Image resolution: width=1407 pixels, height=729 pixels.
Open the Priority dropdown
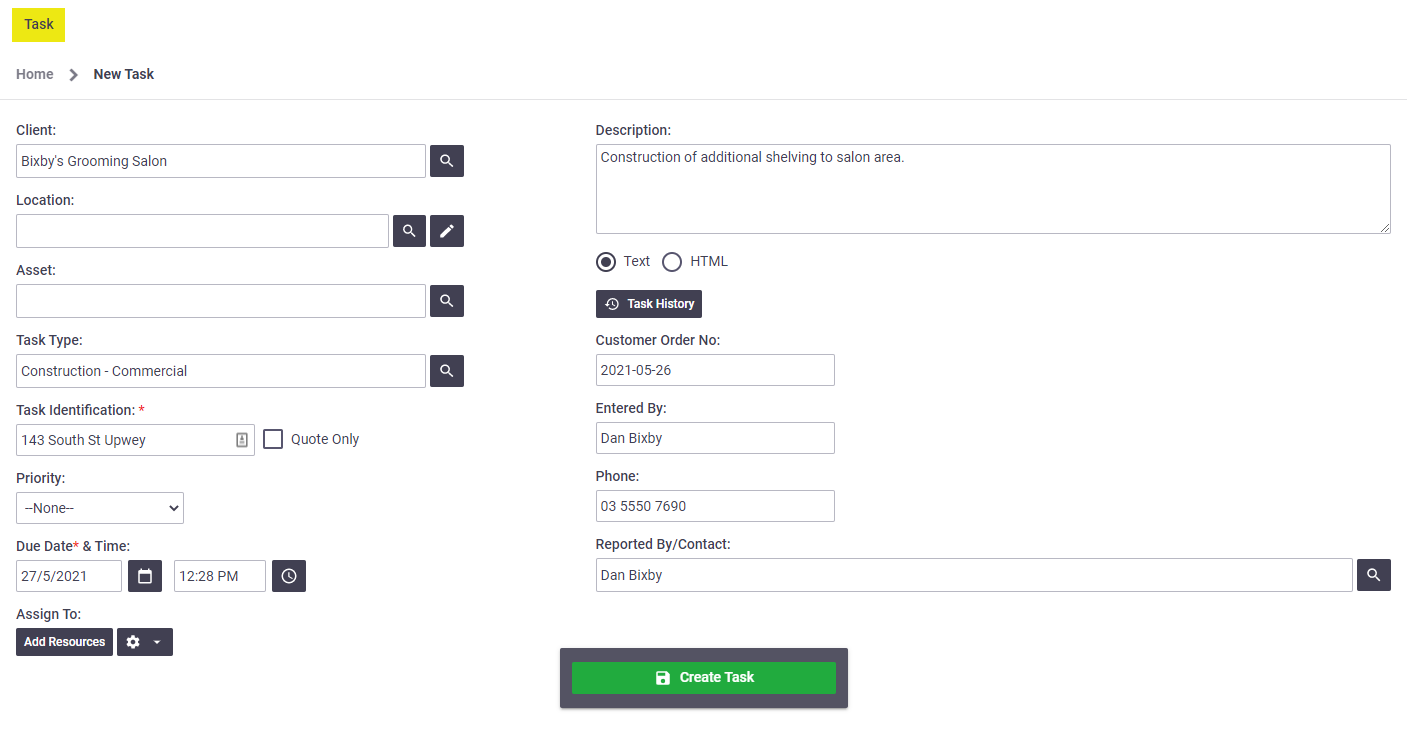point(100,508)
